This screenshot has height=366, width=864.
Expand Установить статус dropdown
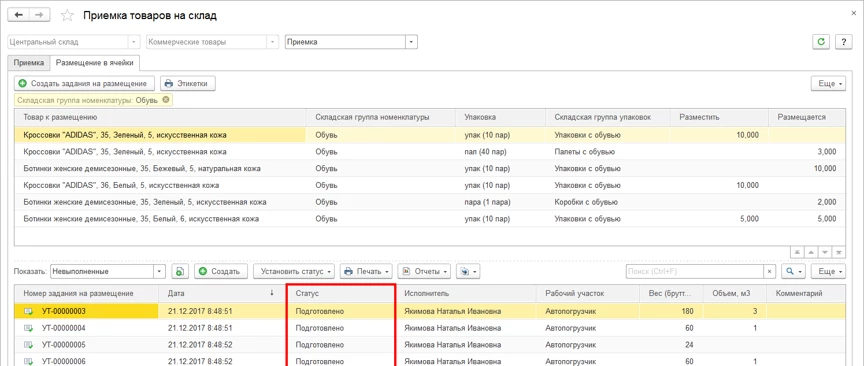(x=294, y=271)
